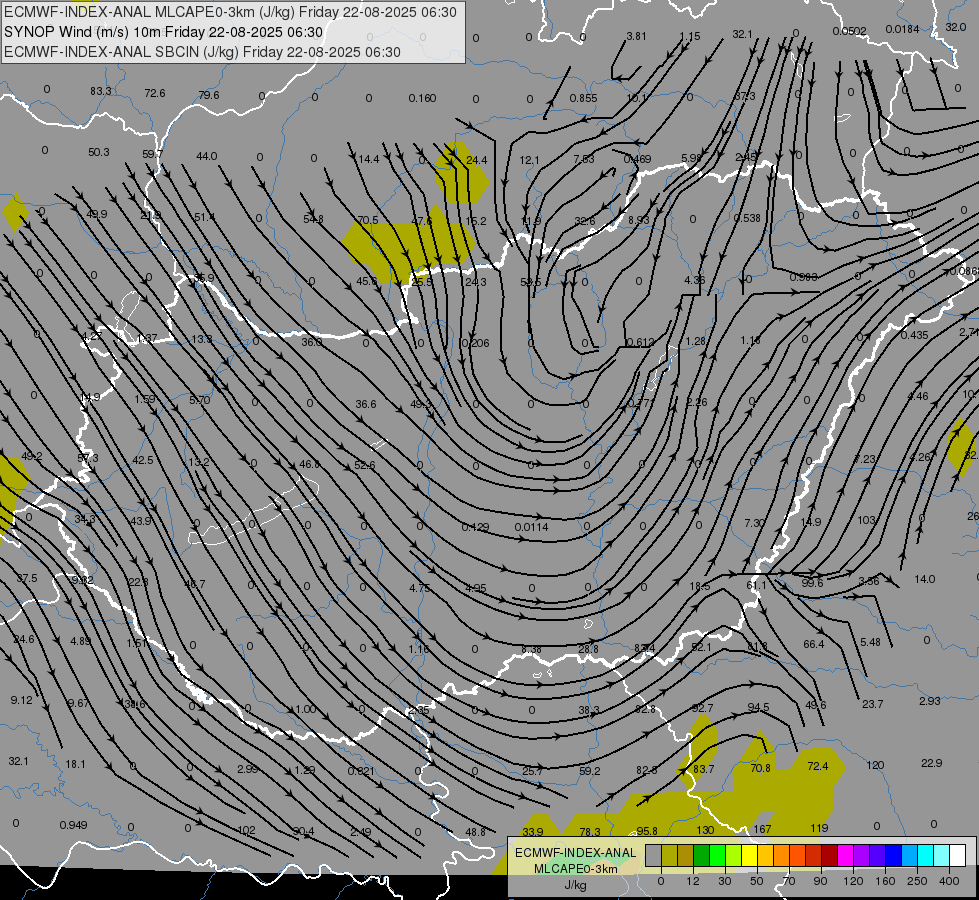Click the map value 0.855

click(583, 98)
